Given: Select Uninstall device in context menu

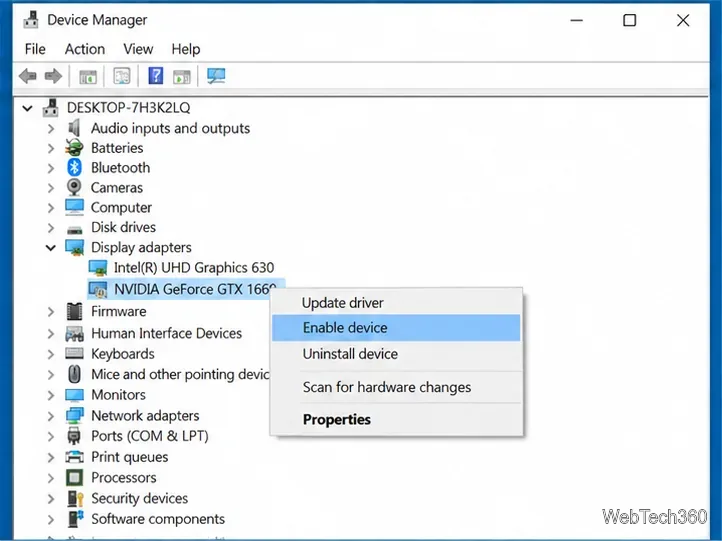Looking at the screenshot, I should tap(396, 354).
